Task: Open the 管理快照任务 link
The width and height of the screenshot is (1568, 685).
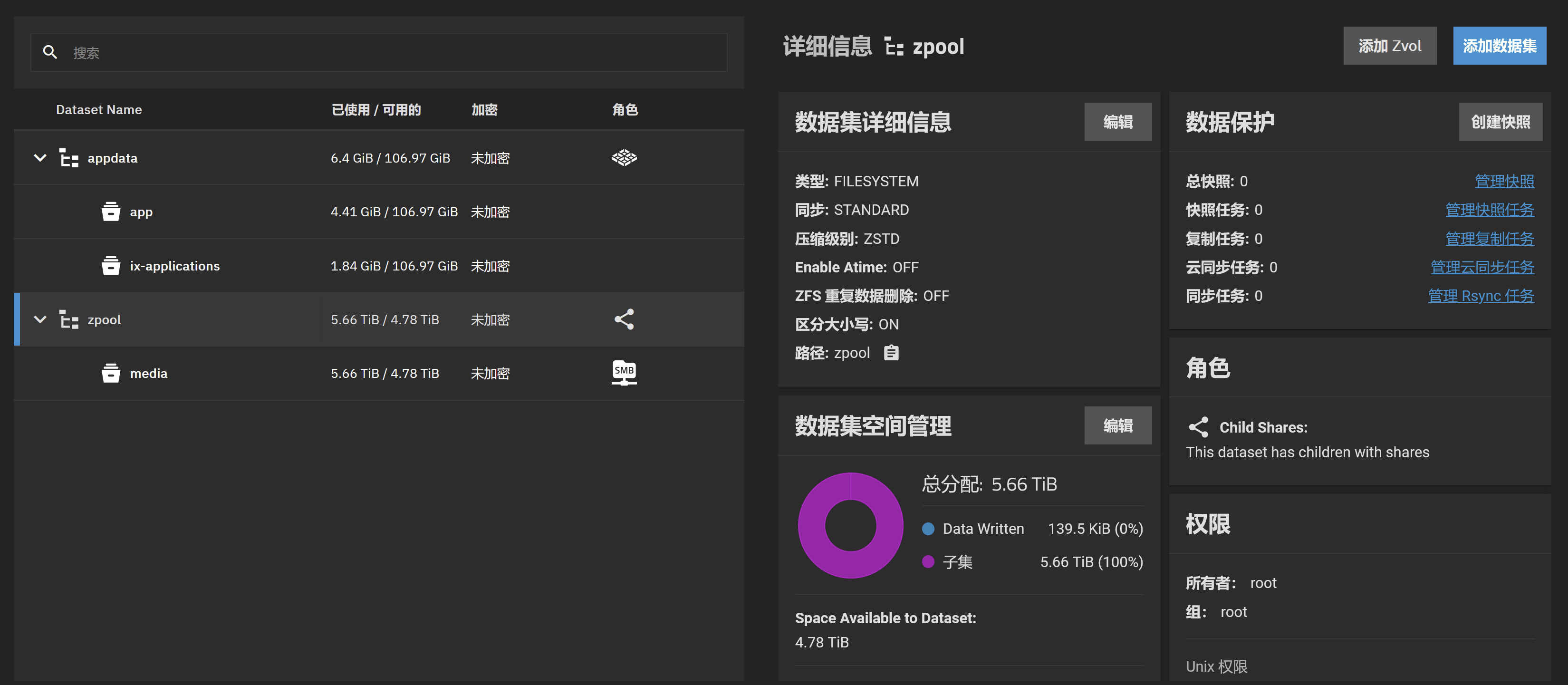Action: click(1490, 210)
